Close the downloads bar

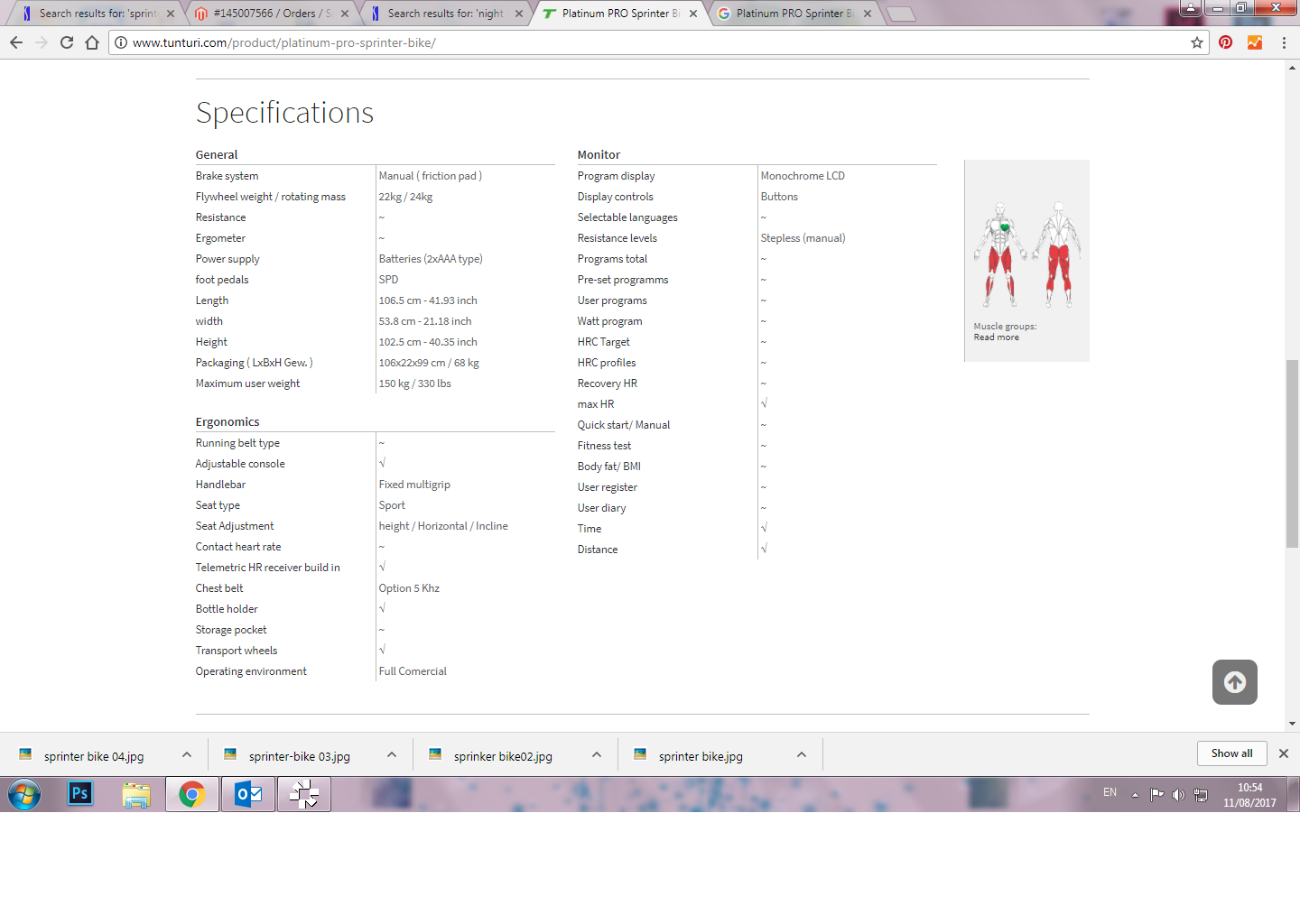[1283, 753]
